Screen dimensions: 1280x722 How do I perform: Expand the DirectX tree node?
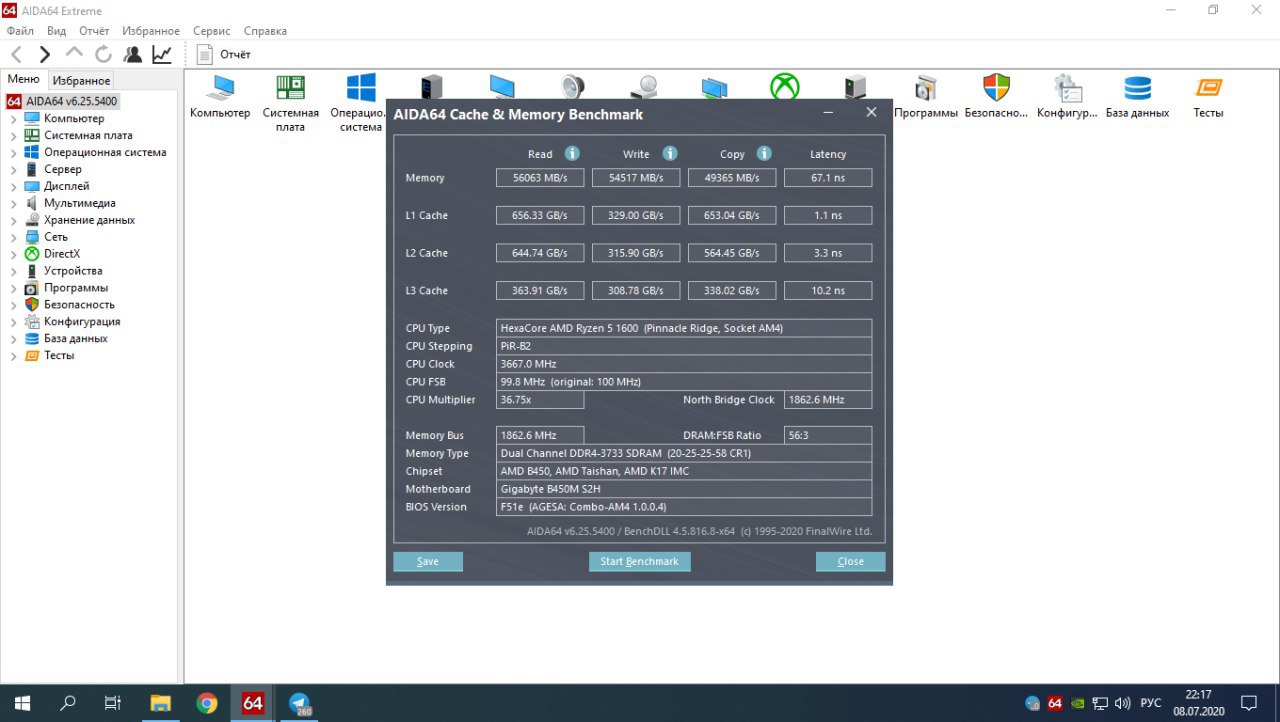[14, 255]
